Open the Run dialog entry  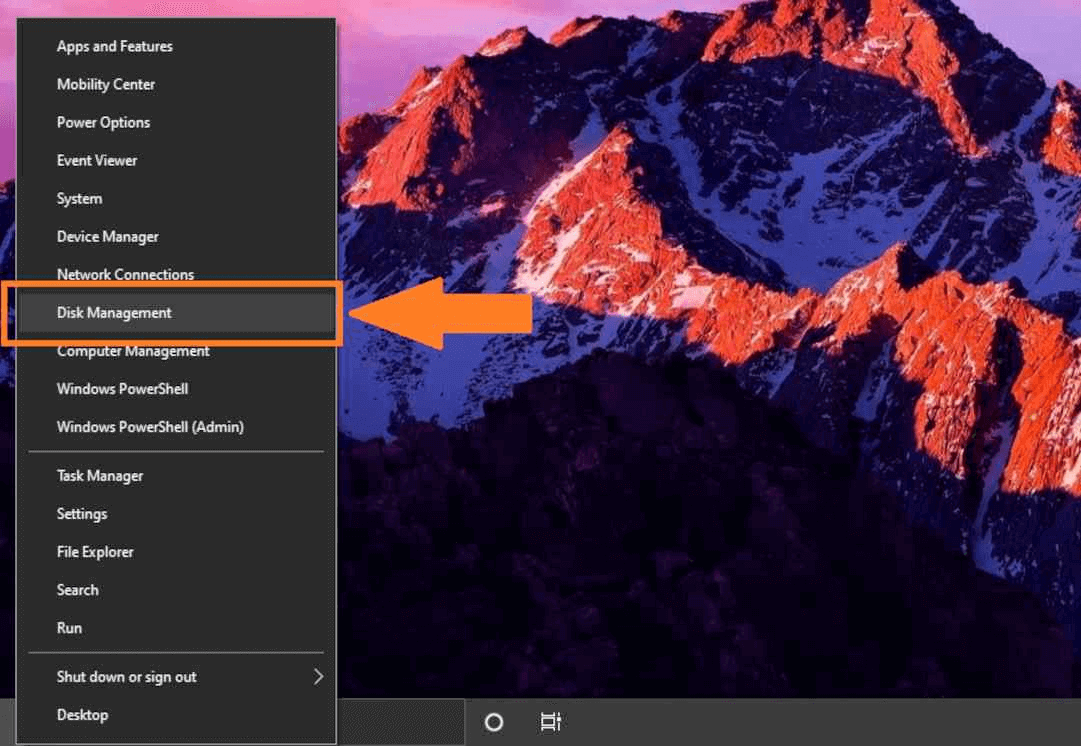[x=69, y=627]
